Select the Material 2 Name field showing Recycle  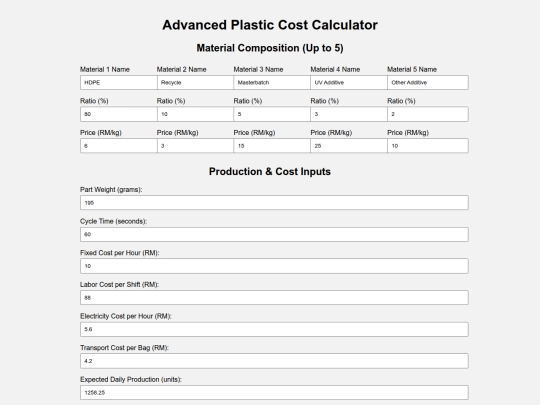(195, 83)
